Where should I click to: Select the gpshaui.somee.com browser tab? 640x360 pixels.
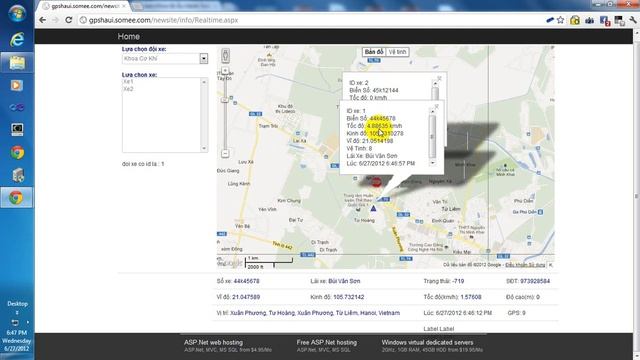[84, 6]
